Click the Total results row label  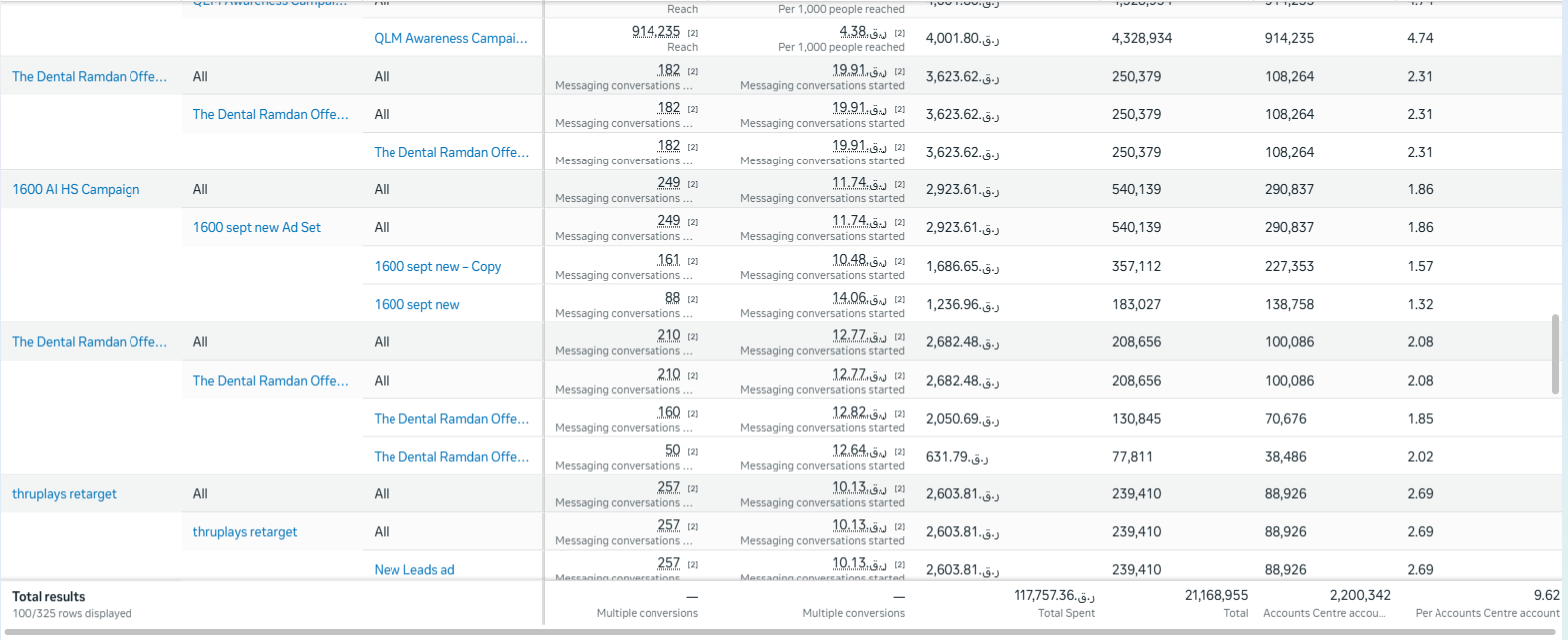(48, 596)
